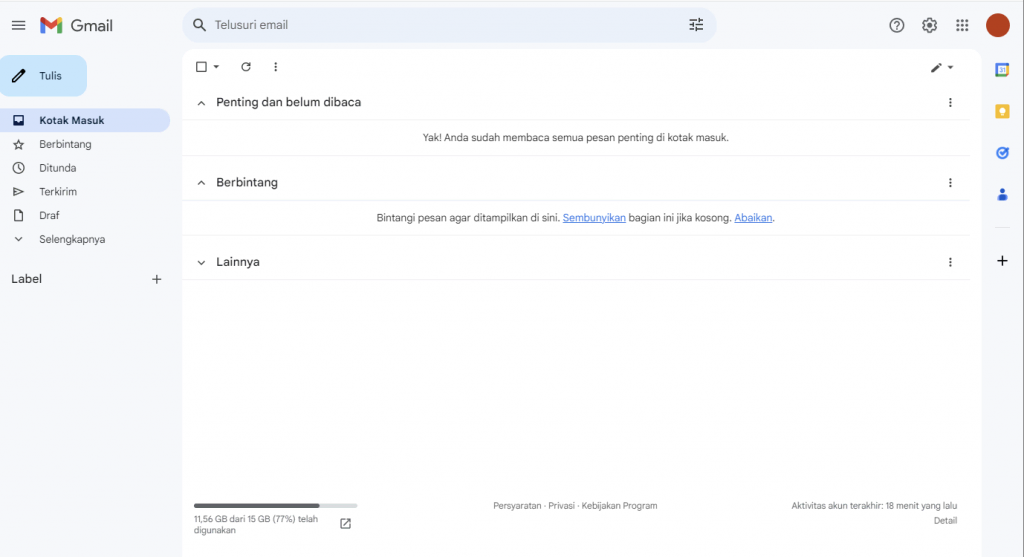Open the Google apps grid
1024x557 pixels.
(x=962, y=25)
